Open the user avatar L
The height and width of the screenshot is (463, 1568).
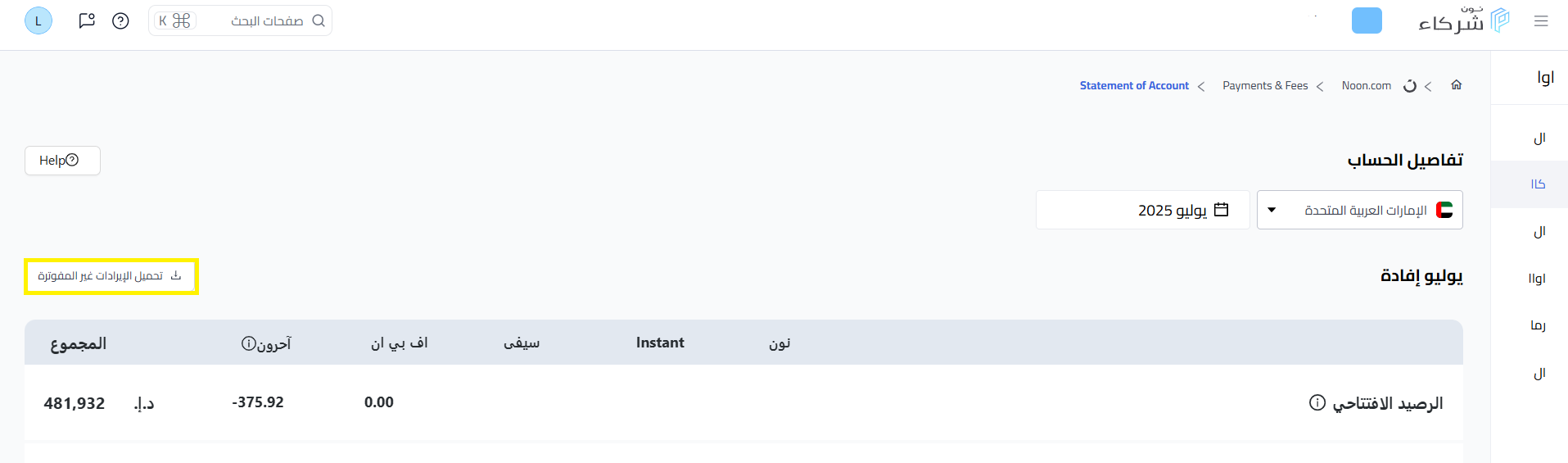[x=38, y=20]
